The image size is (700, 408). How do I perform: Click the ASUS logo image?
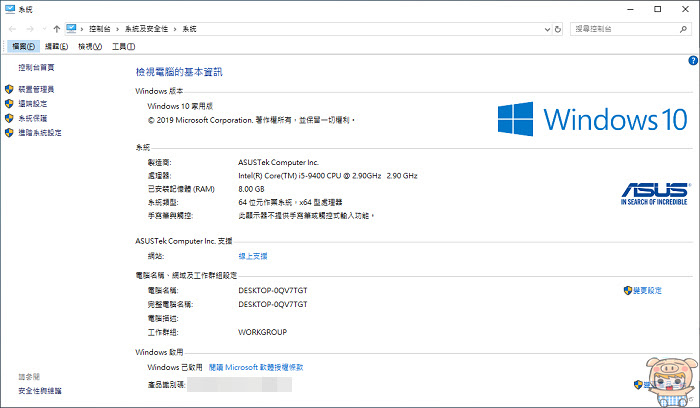655,193
